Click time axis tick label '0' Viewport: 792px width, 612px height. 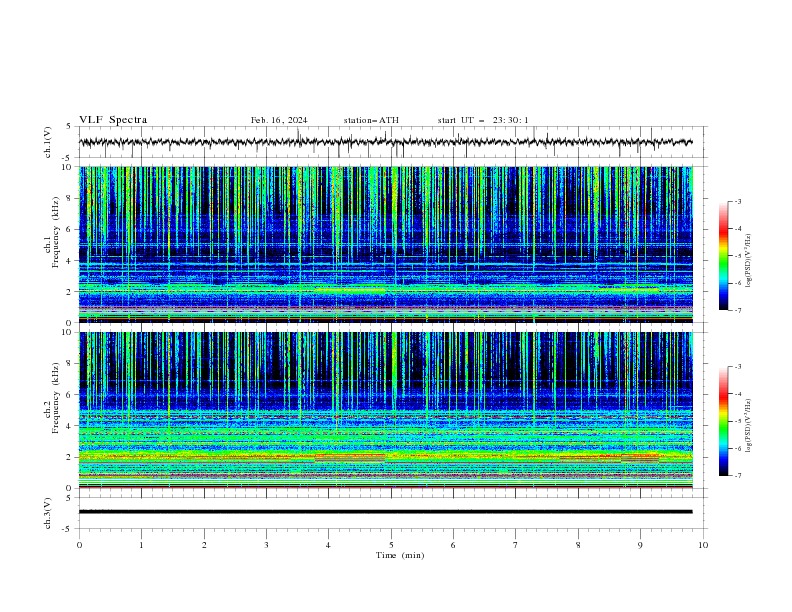79,545
